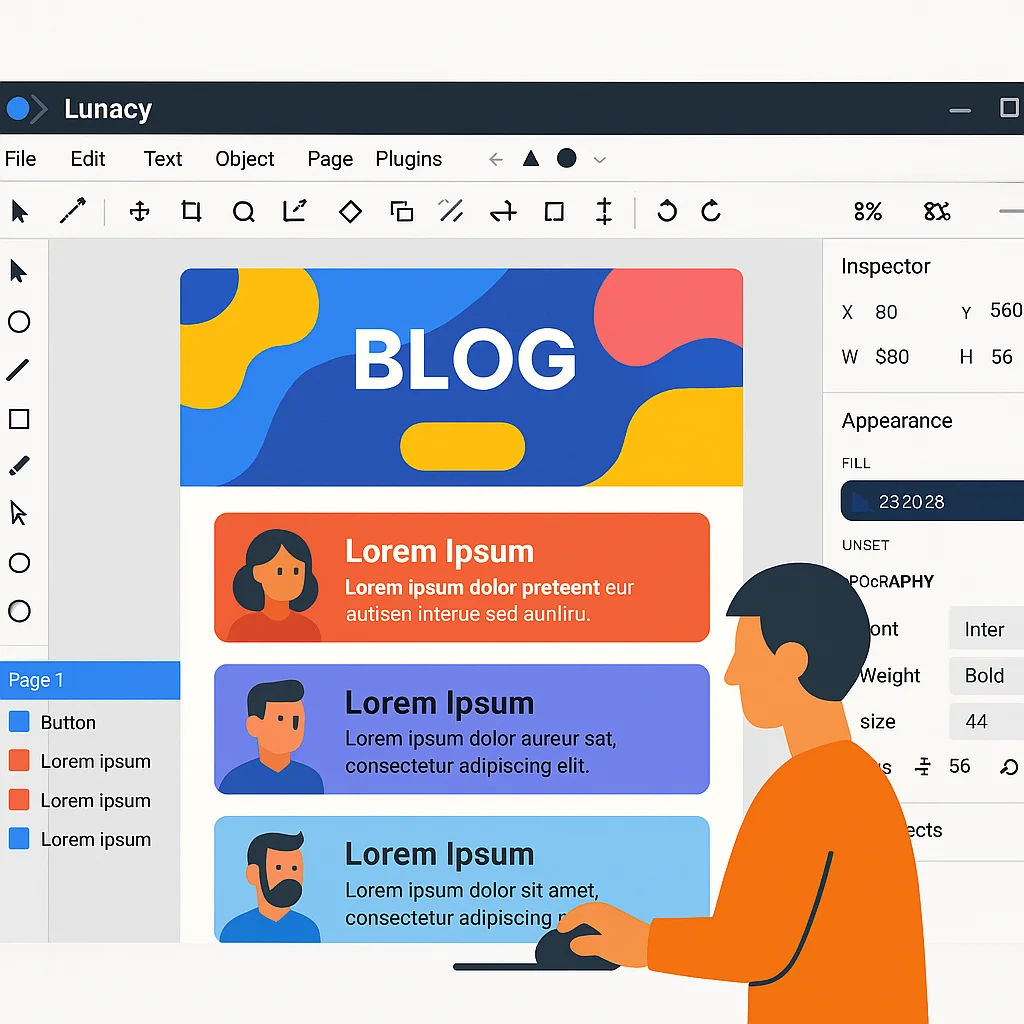Open the Plugins menu

point(409,158)
